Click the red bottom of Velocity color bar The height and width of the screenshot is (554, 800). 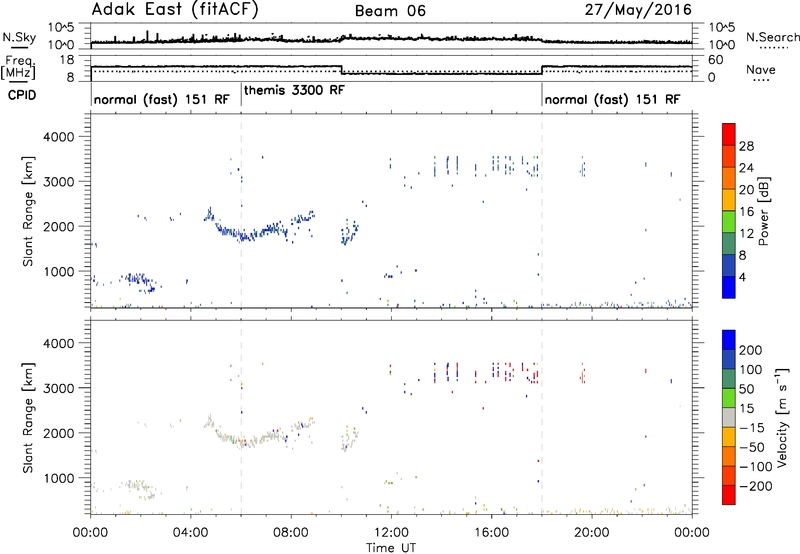[x=729, y=495]
